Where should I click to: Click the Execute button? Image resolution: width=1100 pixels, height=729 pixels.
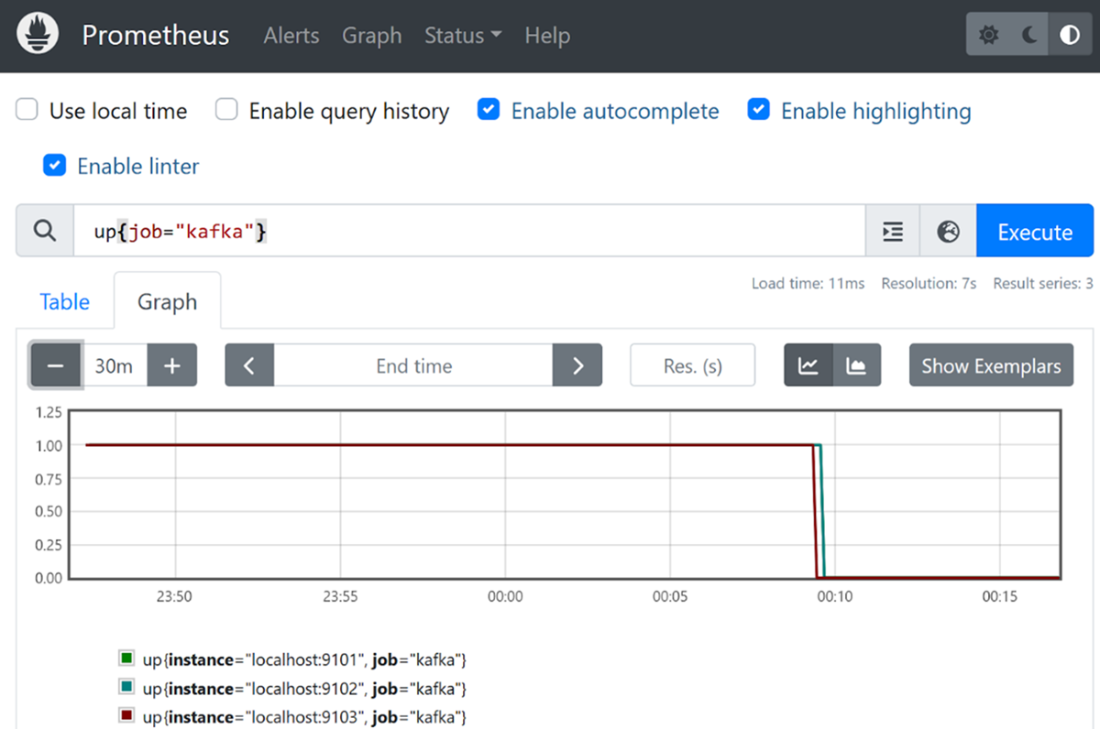coord(1035,231)
